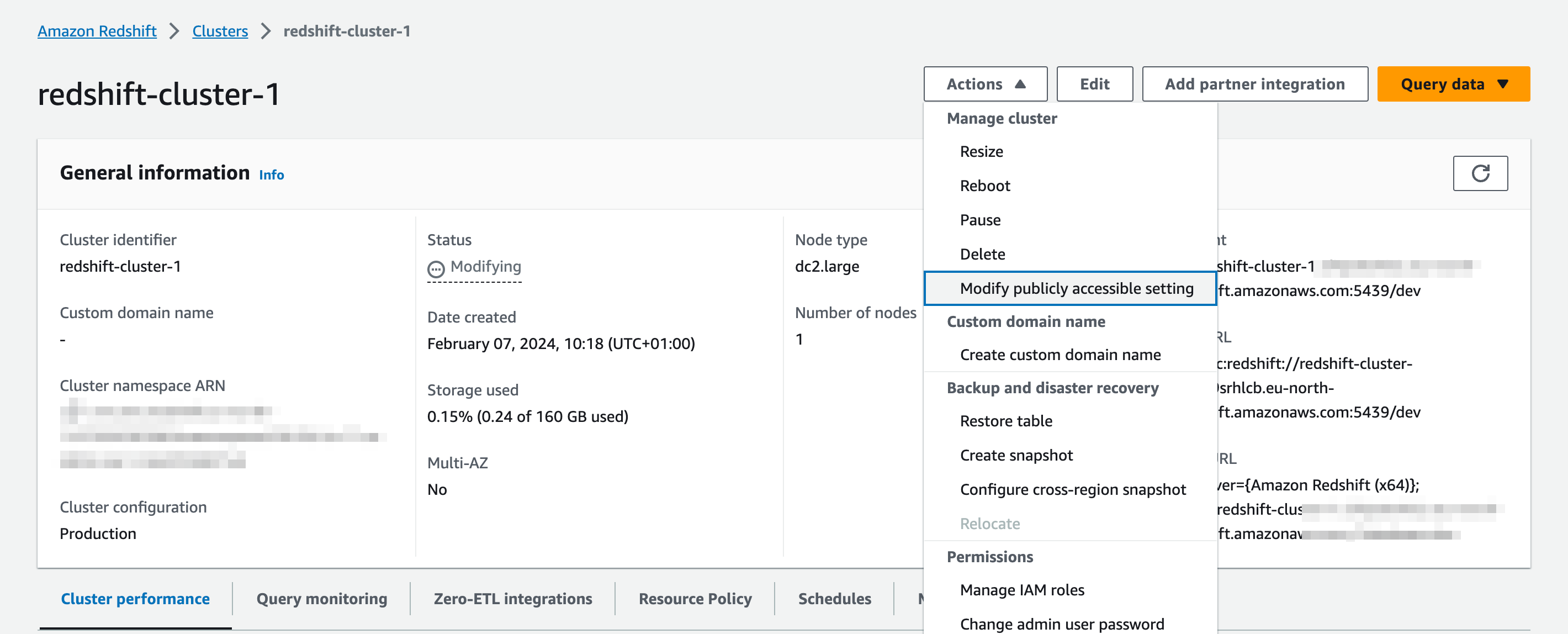Click the redshift-cluster-1 identifier value
Image resolution: width=1568 pixels, height=634 pixels.
click(x=120, y=267)
